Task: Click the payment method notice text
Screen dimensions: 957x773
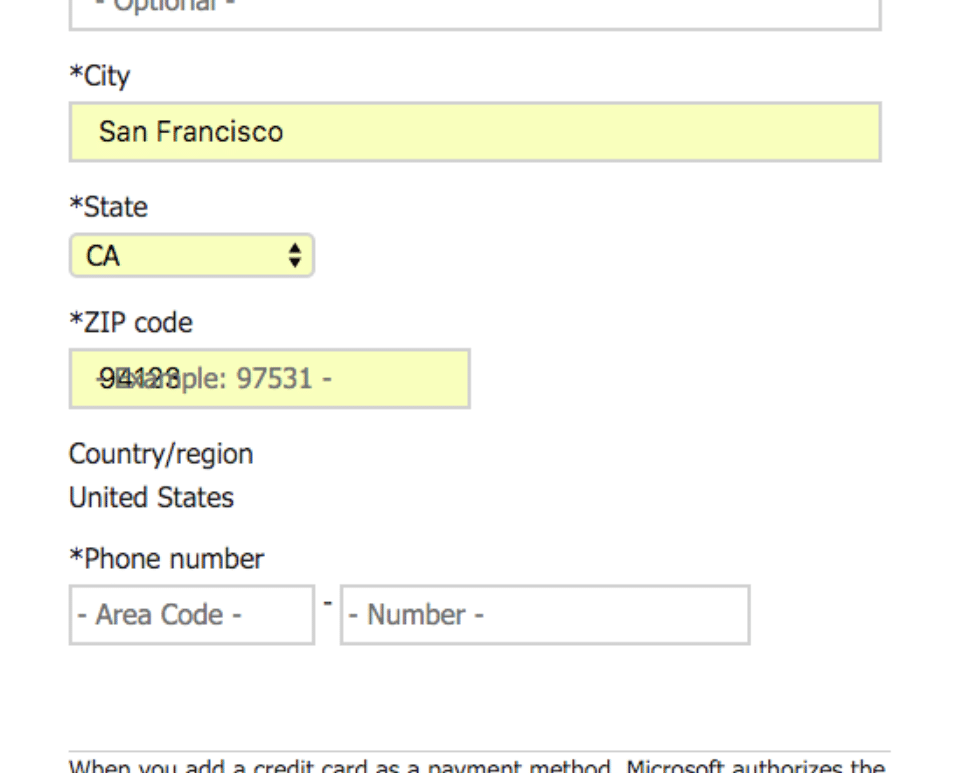Action: (x=478, y=765)
